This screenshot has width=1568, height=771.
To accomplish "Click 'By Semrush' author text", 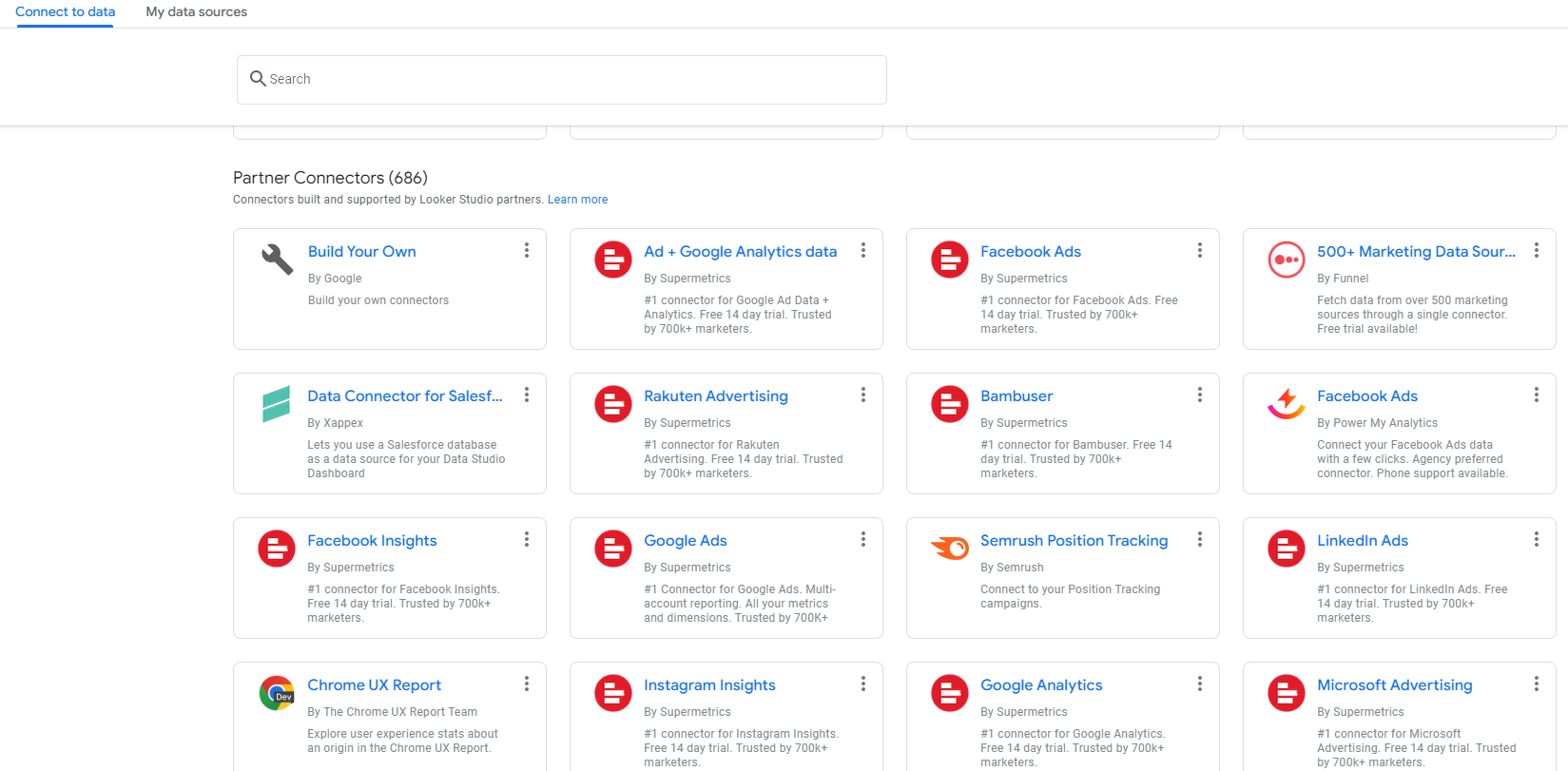I will click(x=1012, y=568).
